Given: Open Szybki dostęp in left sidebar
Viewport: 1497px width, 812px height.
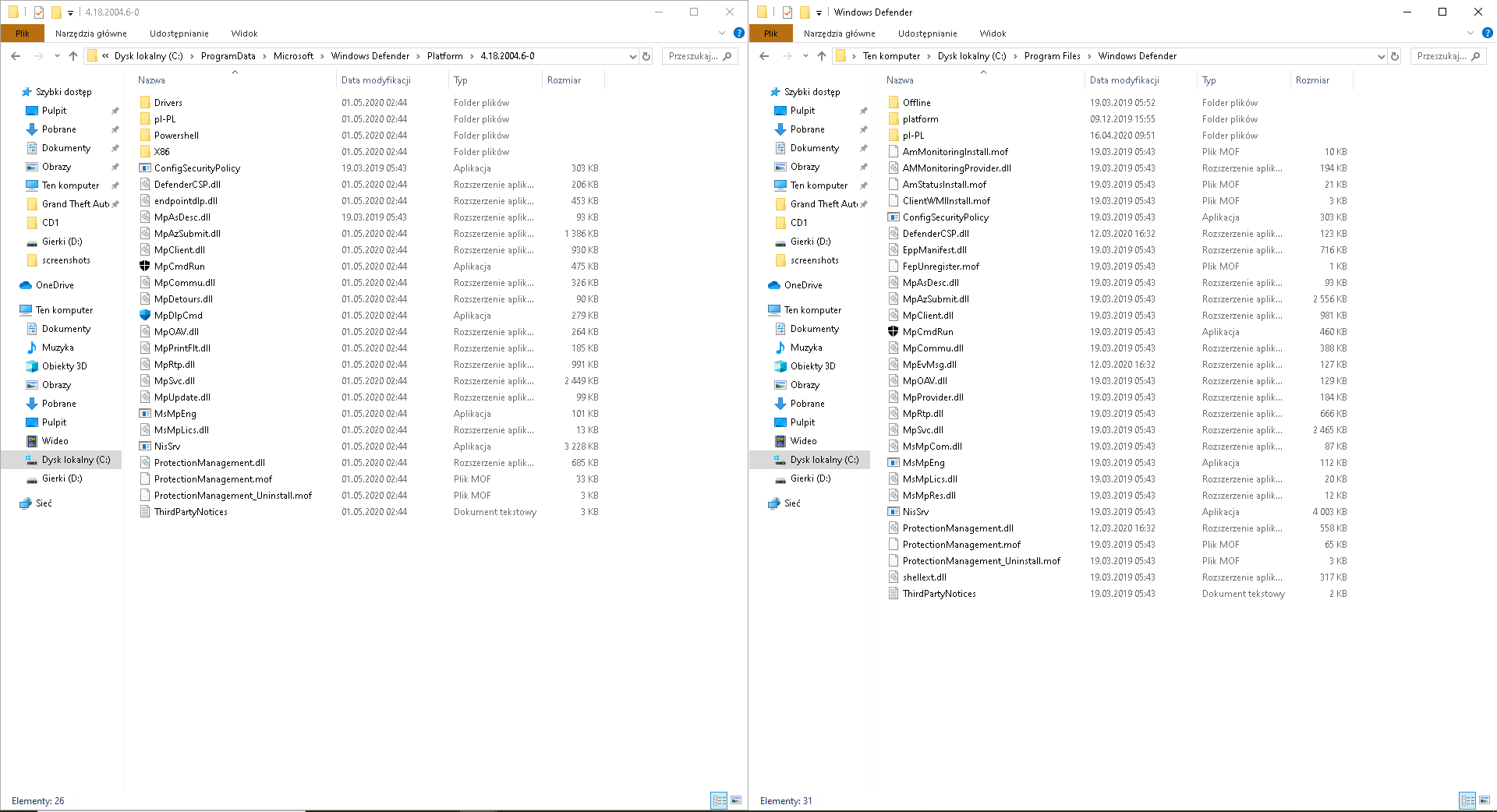Looking at the screenshot, I should tap(63, 92).
